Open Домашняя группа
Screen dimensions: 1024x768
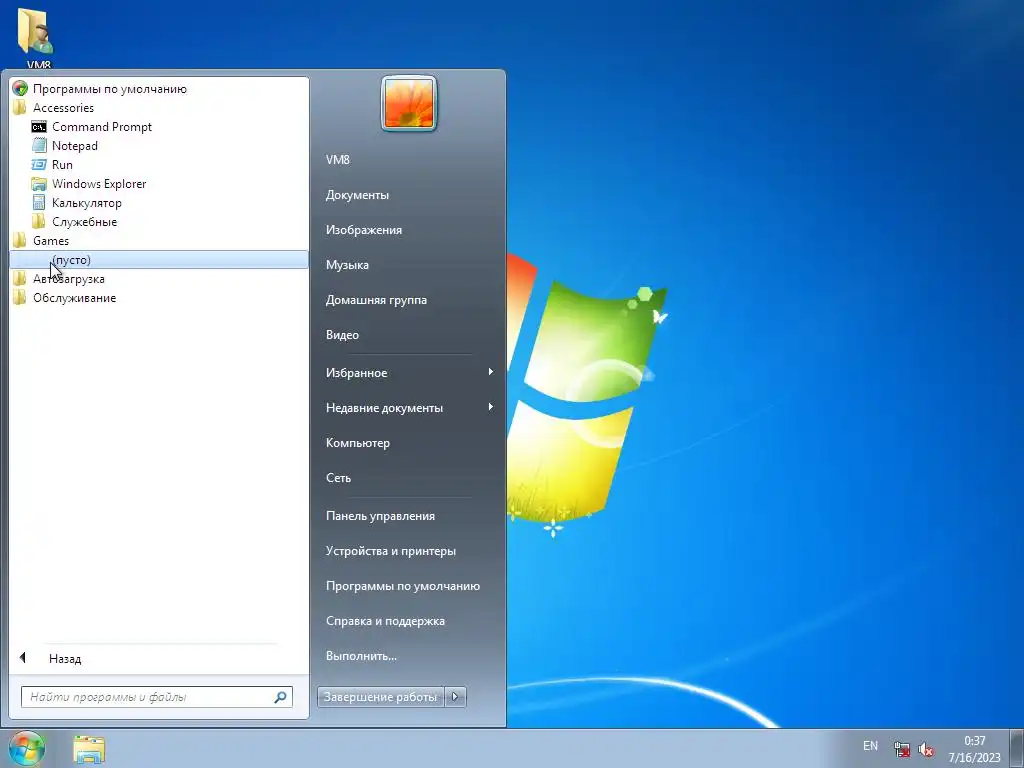(376, 300)
